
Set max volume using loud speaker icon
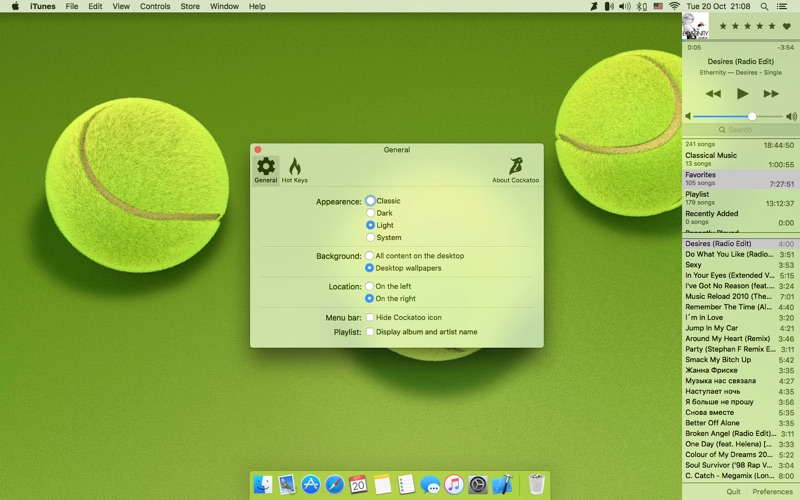pos(791,116)
